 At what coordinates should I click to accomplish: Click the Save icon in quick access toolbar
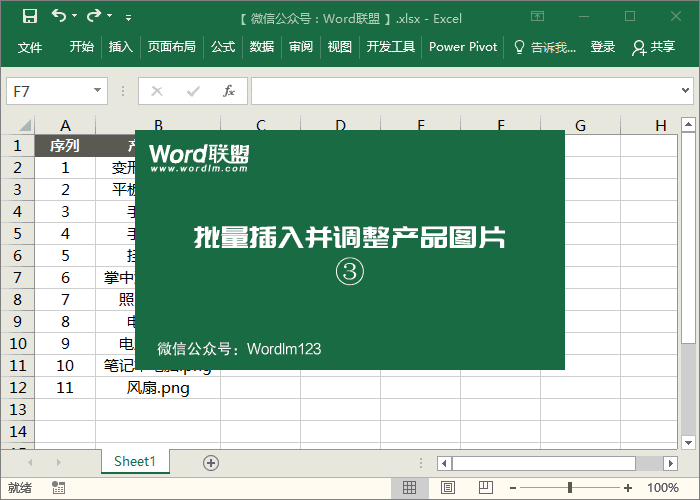click(30, 17)
